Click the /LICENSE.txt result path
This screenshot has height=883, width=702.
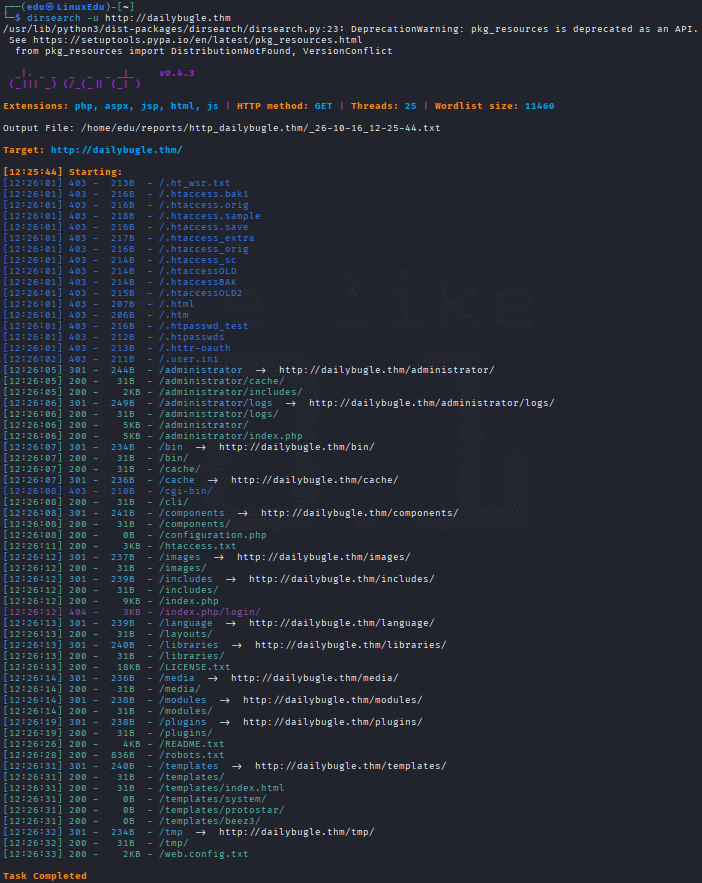pos(195,667)
